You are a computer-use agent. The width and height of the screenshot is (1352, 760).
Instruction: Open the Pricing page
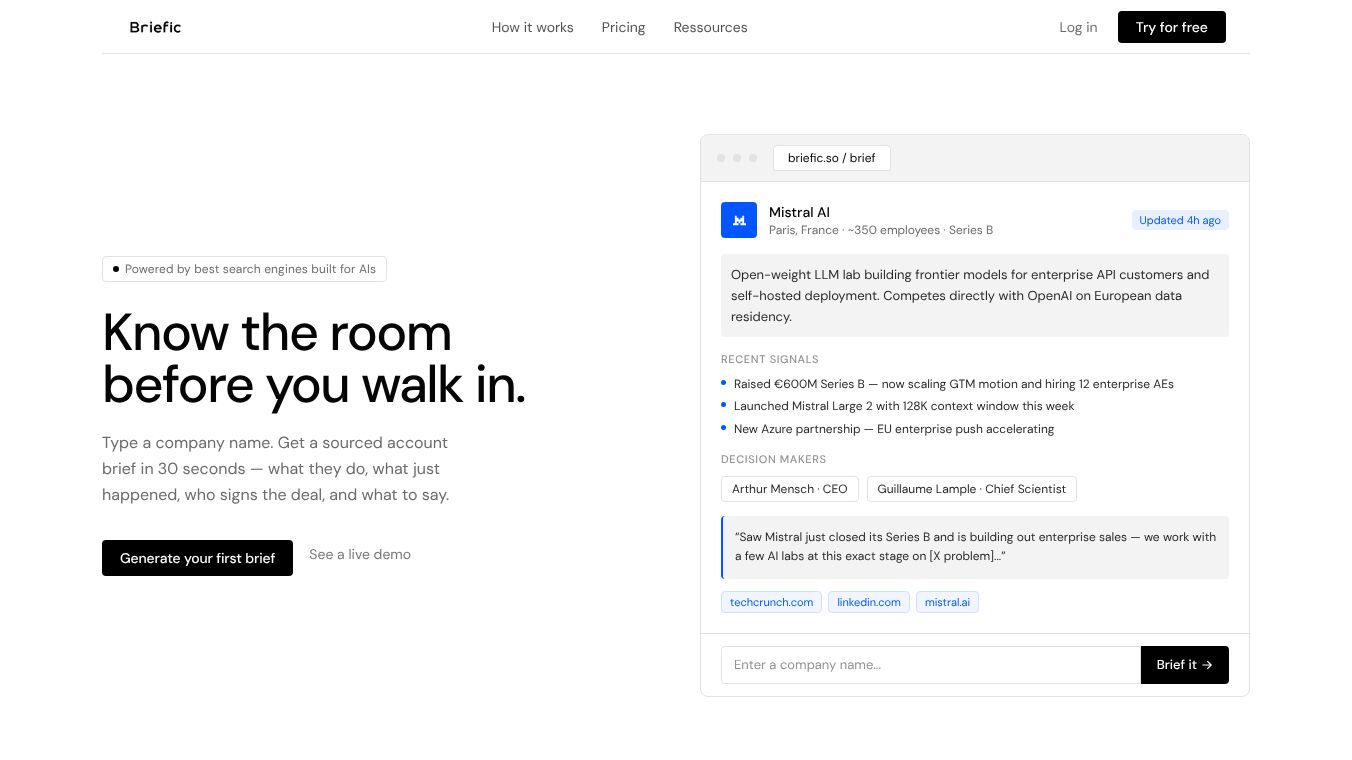[623, 27]
